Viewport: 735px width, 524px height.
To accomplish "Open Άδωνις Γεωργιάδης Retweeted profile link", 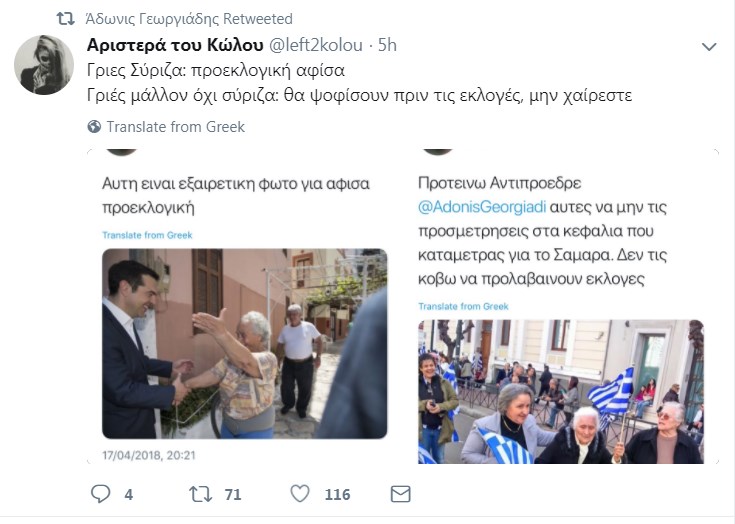I will (189, 19).
